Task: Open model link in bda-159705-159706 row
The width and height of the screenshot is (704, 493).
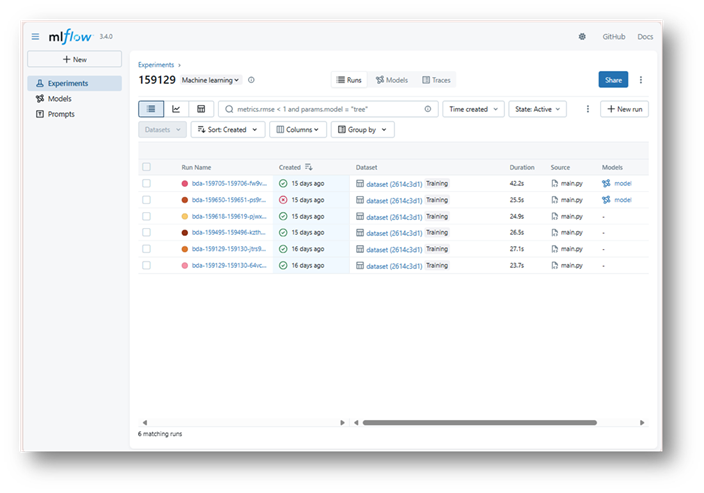Action: (623, 183)
